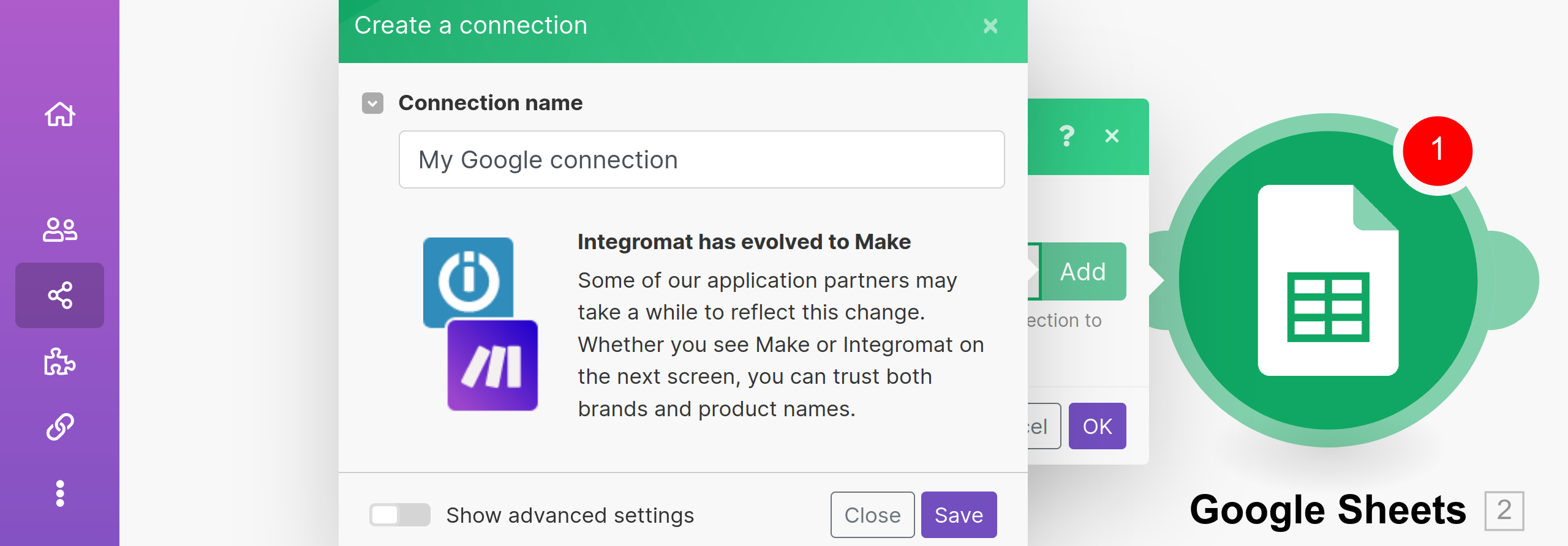Close the module panel behind dialog
The height and width of the screenshot is (546, 1568).
(1112, 136)
